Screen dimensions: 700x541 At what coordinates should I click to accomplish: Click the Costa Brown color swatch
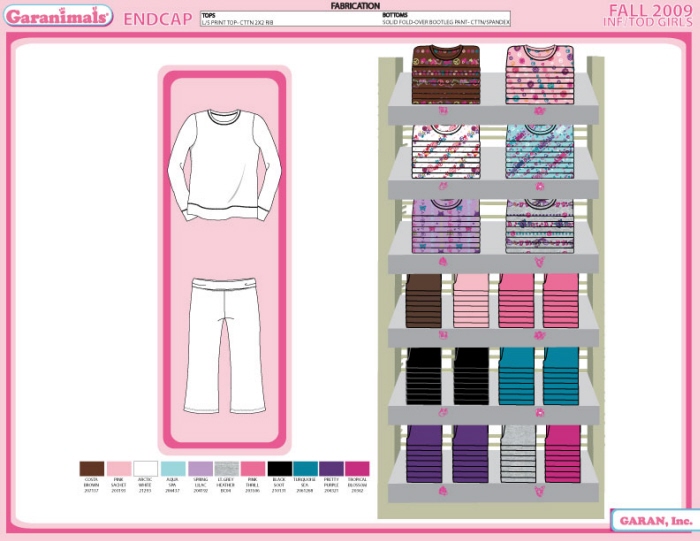[x=92, y=468]
